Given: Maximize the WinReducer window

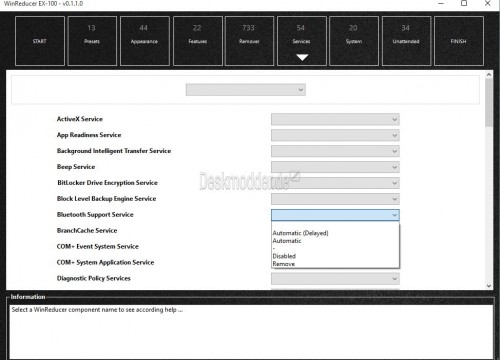Looking at the screenshot, I should pyautogui.click(x=464, y=4).
